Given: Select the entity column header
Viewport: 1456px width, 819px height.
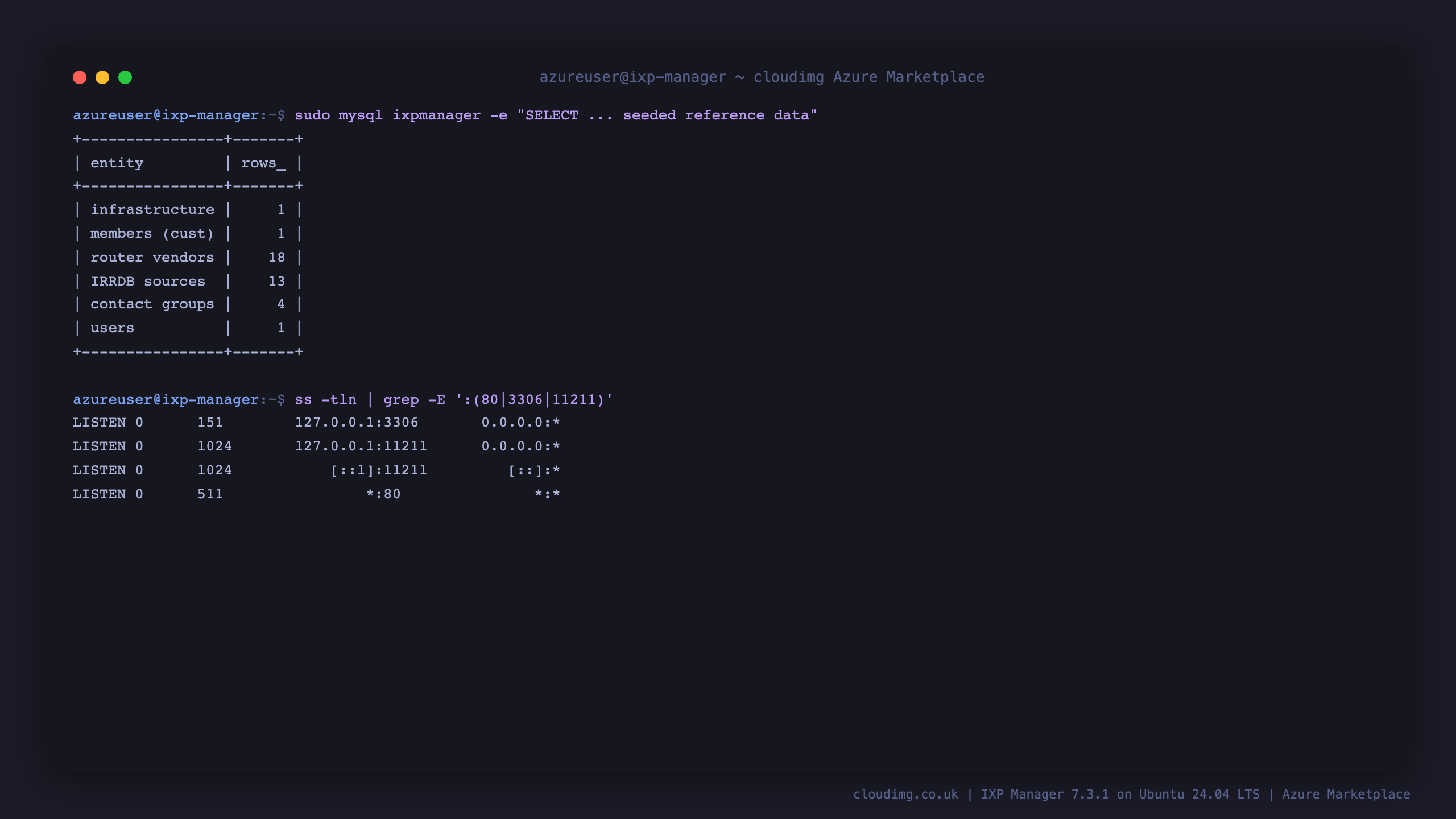Looking at the screenshot, I should [117, 163].
